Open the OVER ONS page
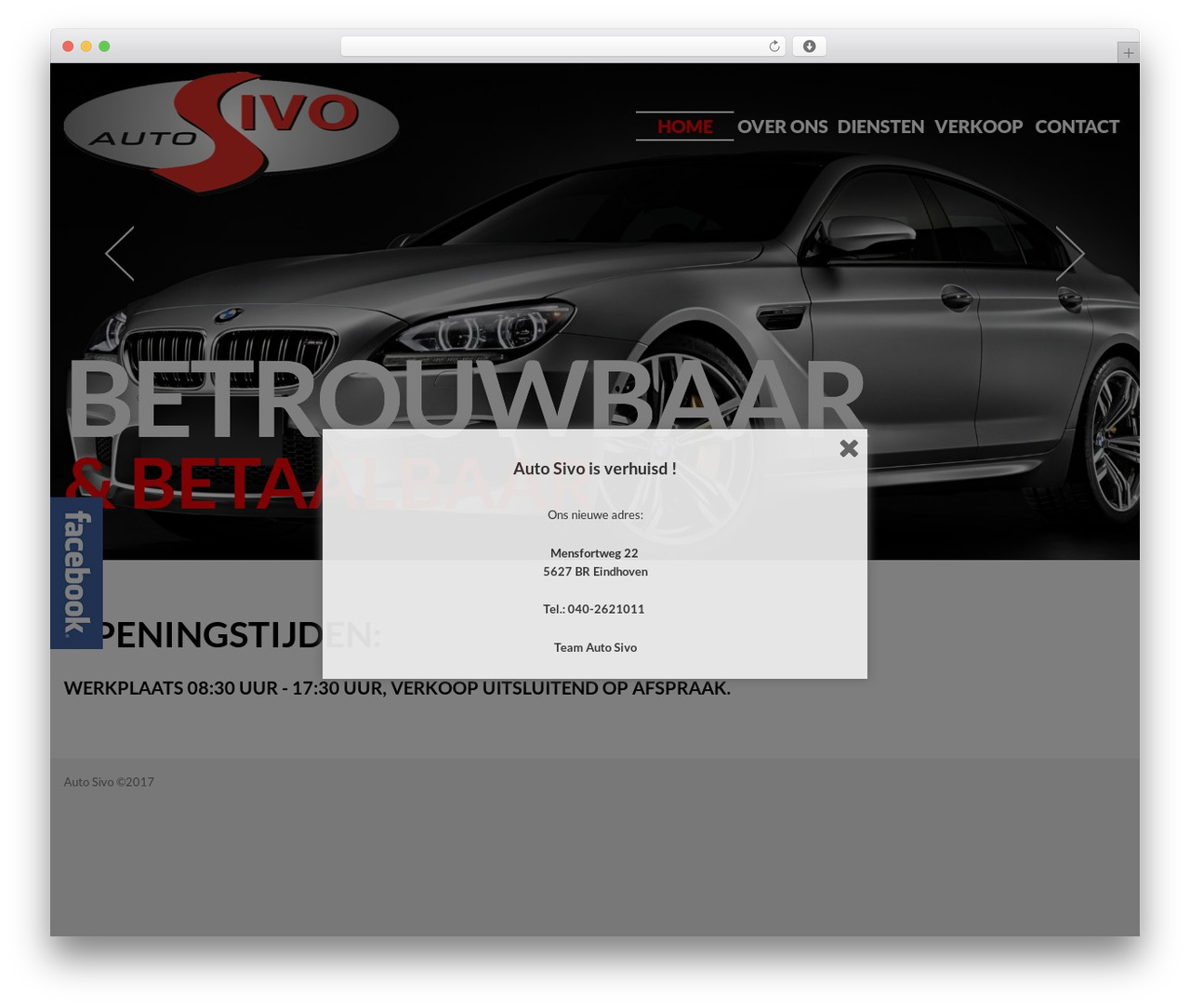Image resolution: width=1190 pixels, height=1008 pixels. (x=782, y=126)
